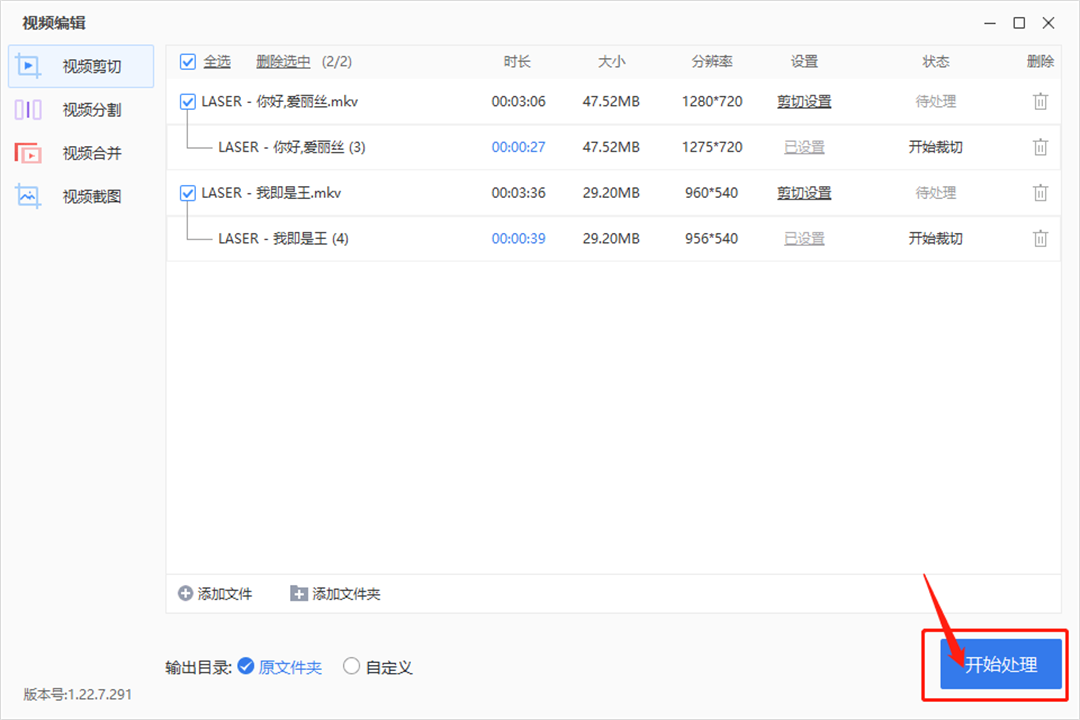The image size is (1080, 720).
Task: Select the clip LASER - 你好,爱丽丝 (3)
Action: point(613,147)
